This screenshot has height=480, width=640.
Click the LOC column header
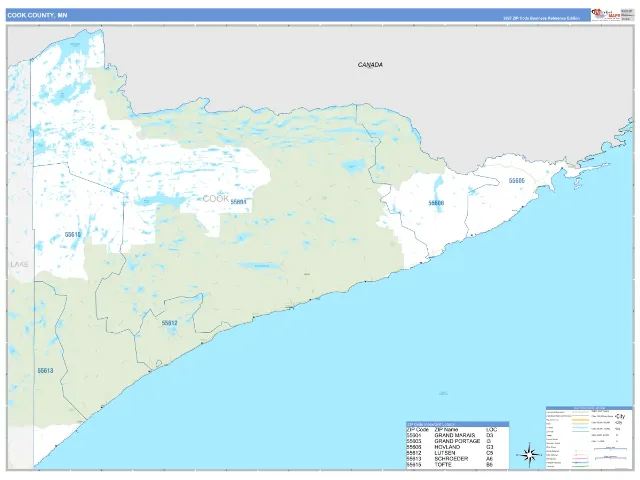coord(491,430)
